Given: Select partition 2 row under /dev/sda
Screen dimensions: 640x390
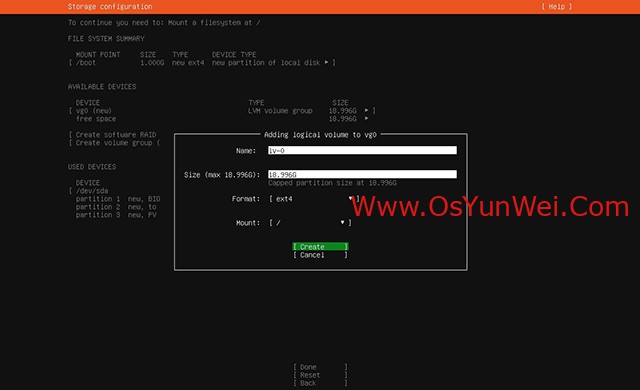Looking at the screenshot, I should point(116,207).
